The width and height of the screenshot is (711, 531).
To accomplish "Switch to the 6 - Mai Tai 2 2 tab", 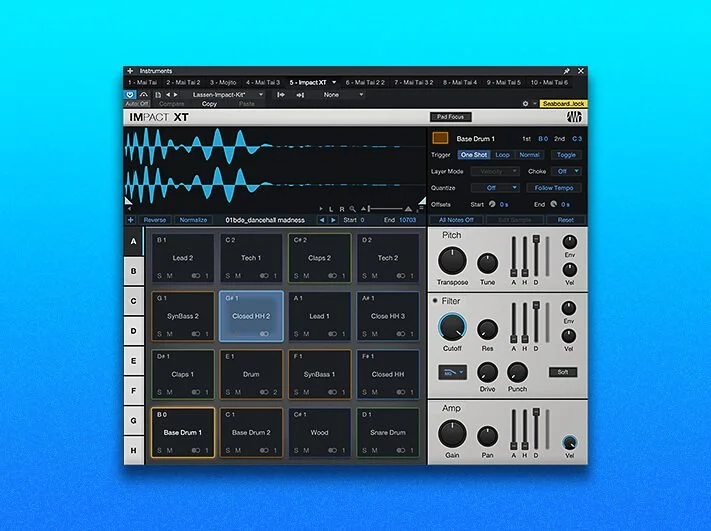I will (x=365, y=83).
